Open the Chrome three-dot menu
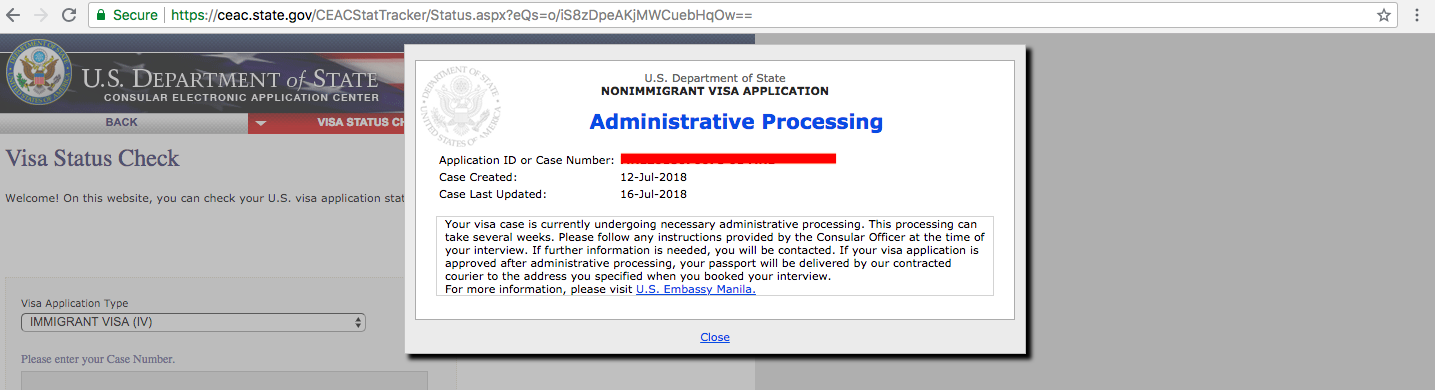Image resolution: width=1435 pixels, height=390 pixels. click(x=1417, y=16)
